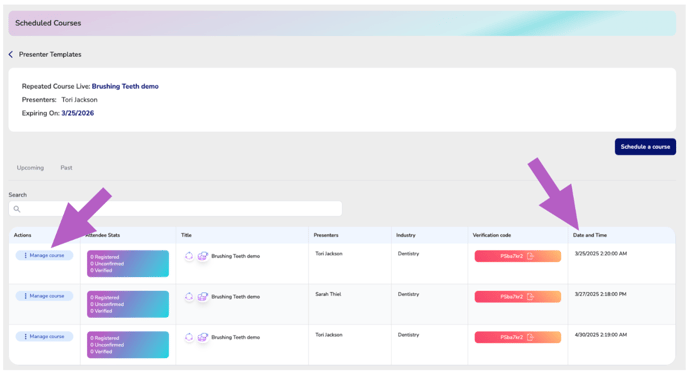Screen dimensions: 688x375
Task: Click the verification code badge in the 3/25/2025 row
Action: pyautogui.click(x=518, y=256)
